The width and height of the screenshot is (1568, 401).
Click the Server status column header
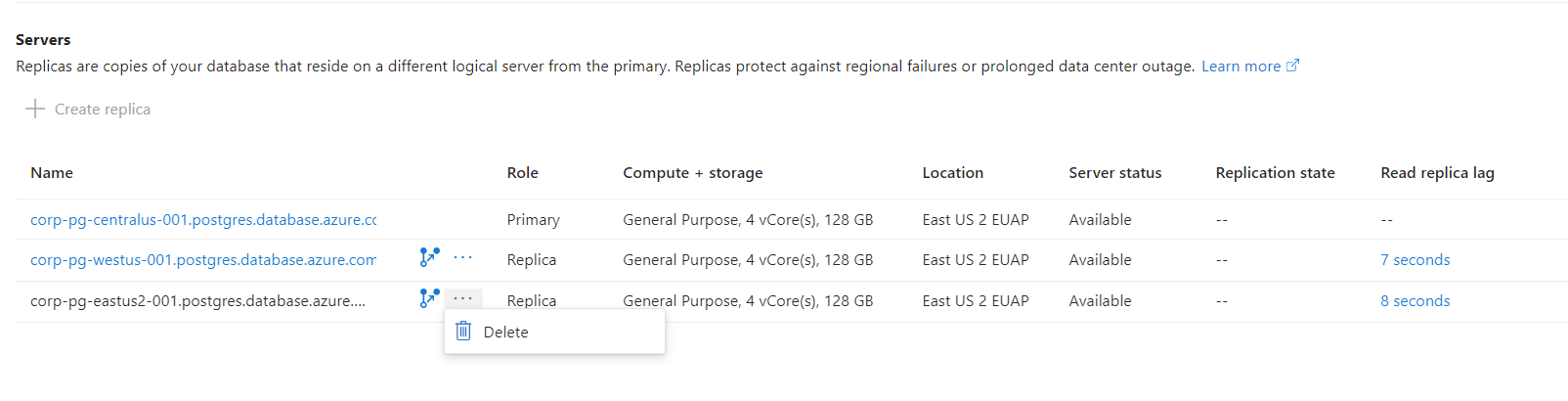(1114, 173)
